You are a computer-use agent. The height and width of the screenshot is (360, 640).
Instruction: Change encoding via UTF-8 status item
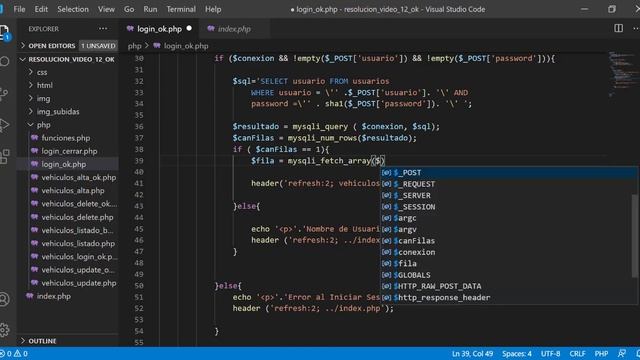pos(550,353)
